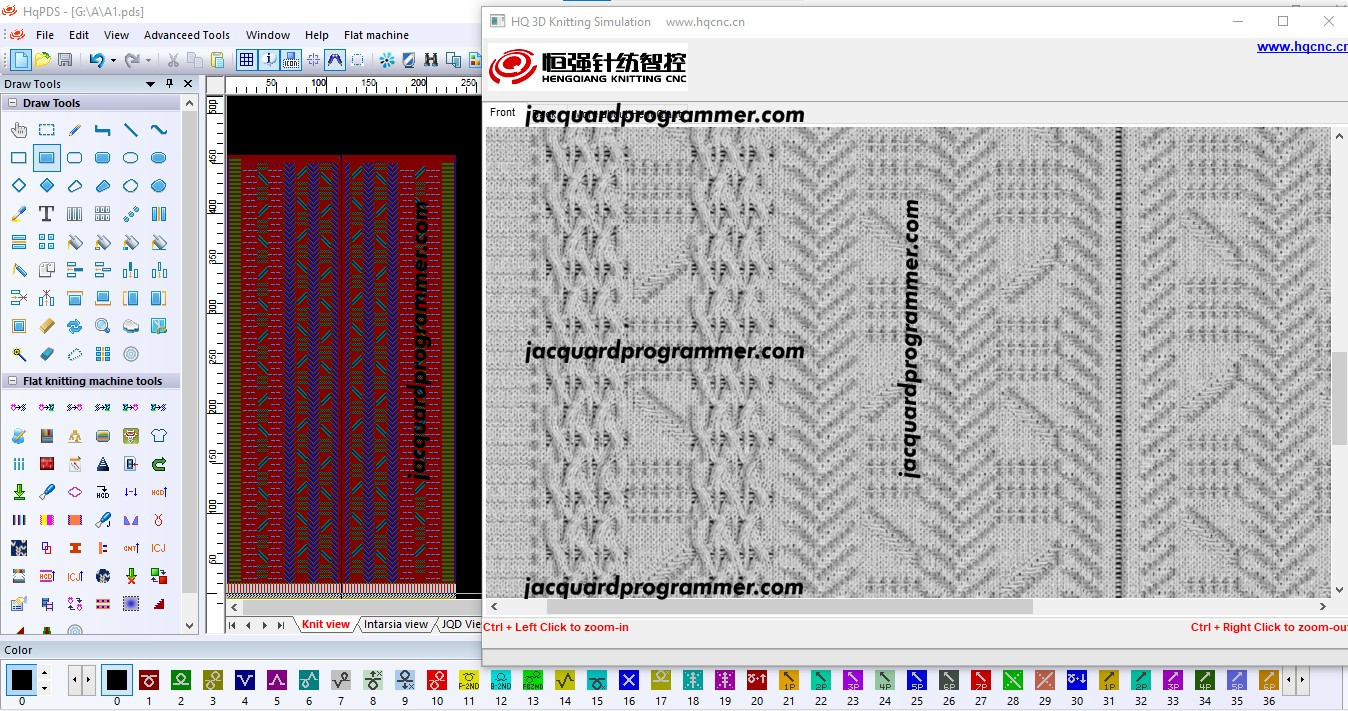Select the Front tab in 3D Simulation
The height and width of the screenshot is (711, 1348).
(x=503, y=113)
